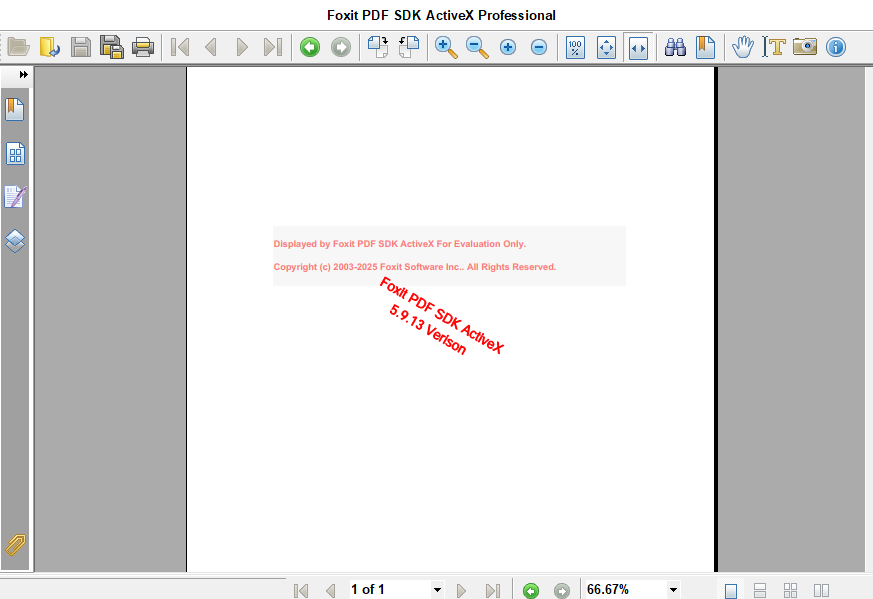
Task: Go to next page in the bottom bar
Action: [461, 590]
